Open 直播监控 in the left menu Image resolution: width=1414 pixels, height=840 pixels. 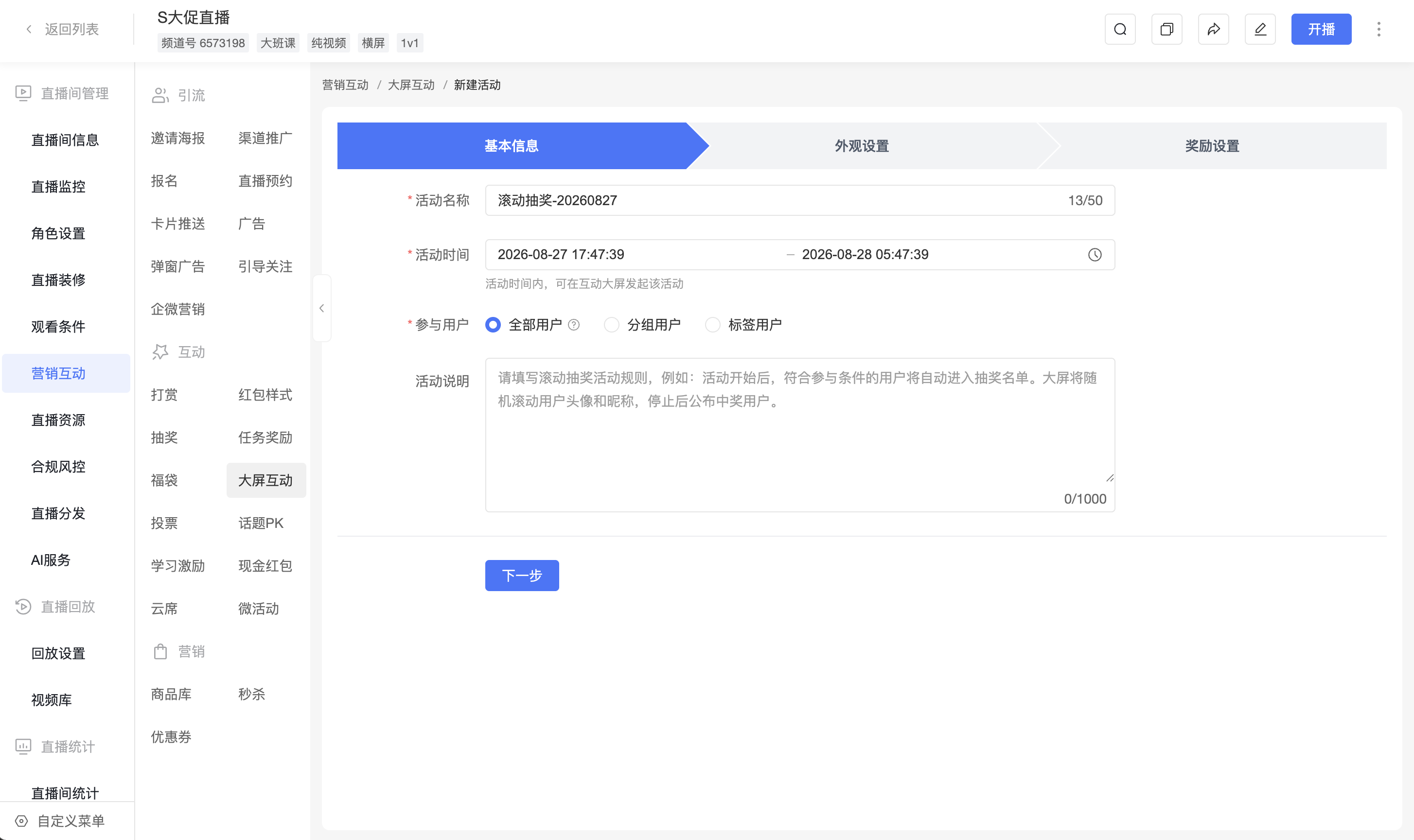point(58,186)
